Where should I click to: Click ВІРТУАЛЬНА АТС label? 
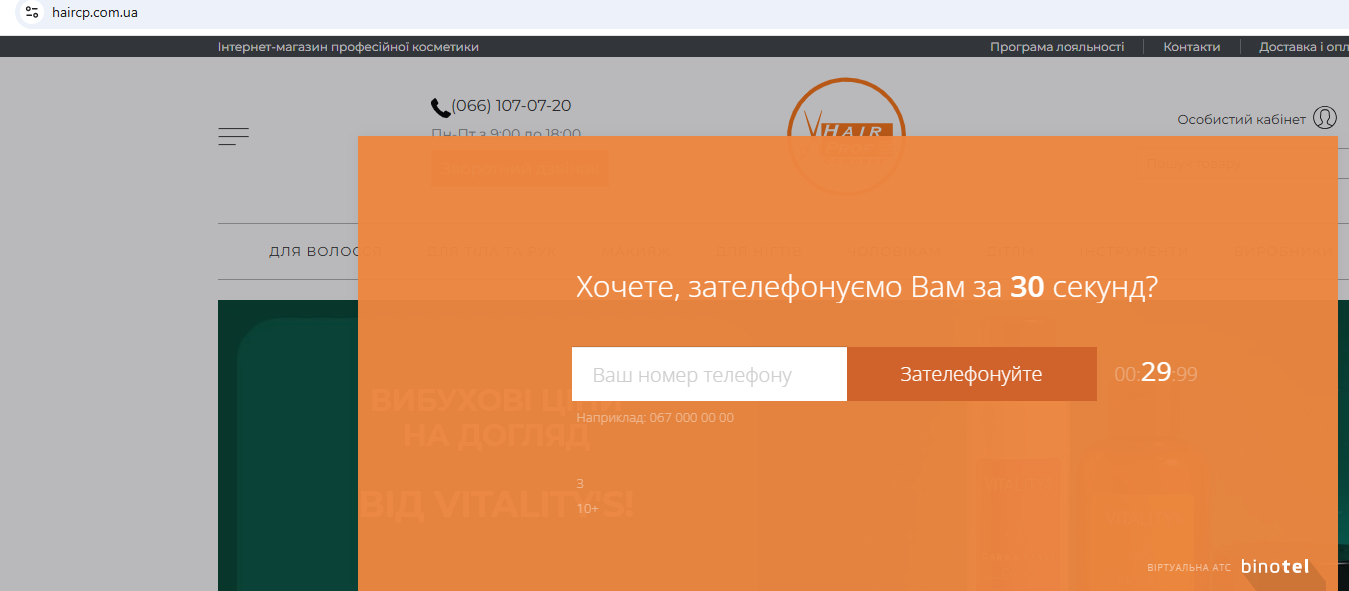click(1189, 568)
